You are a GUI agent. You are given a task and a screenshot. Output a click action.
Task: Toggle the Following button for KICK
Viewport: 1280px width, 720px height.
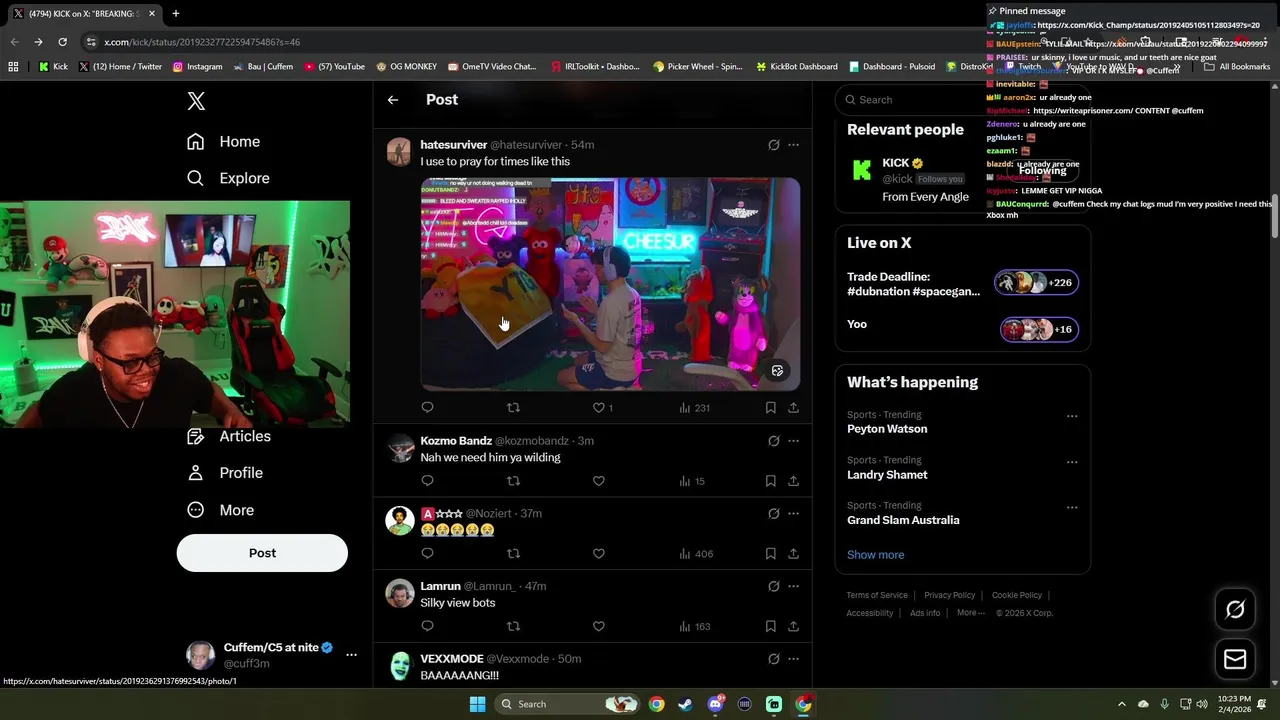tap(1043, 171)
